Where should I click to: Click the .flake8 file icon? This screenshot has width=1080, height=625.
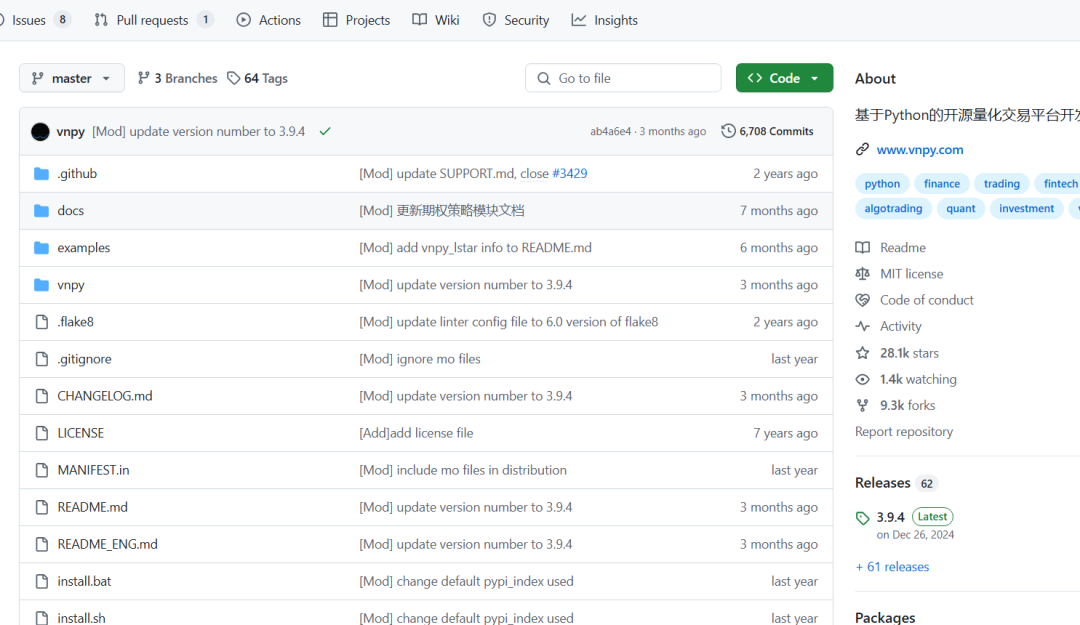coord(42,322)
